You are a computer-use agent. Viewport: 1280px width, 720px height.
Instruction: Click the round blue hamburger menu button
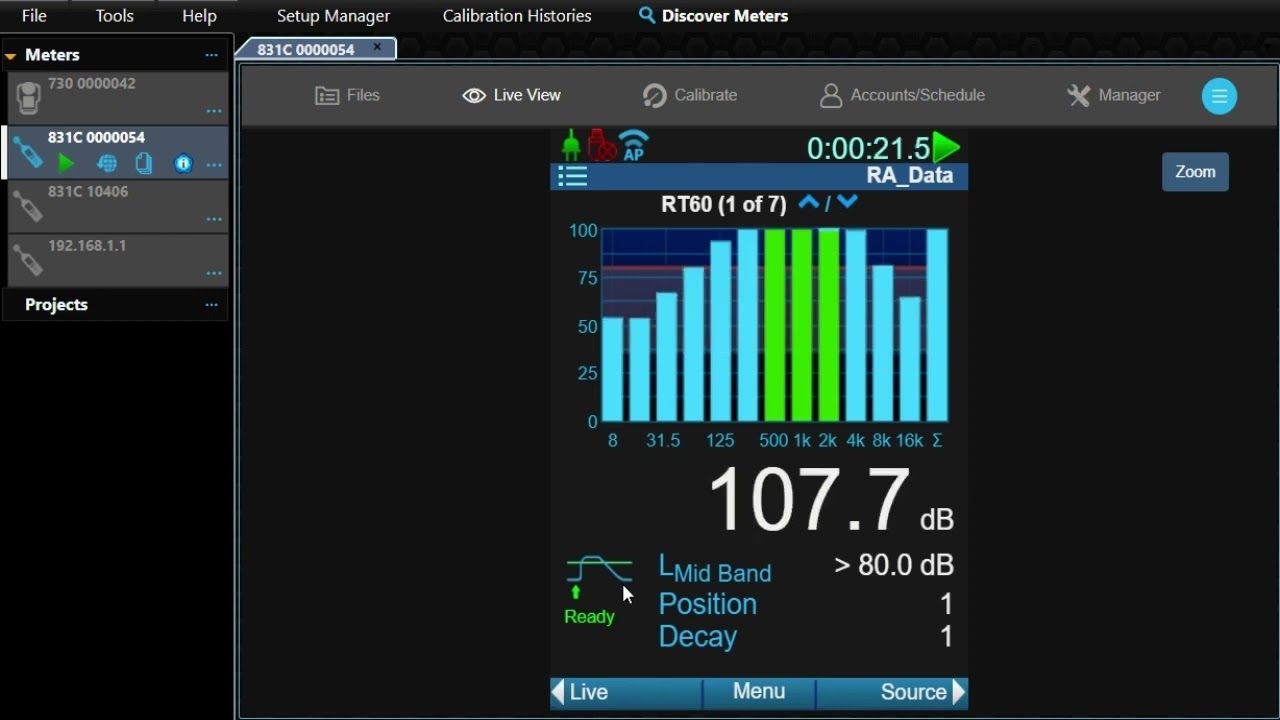click(1219, 96)
